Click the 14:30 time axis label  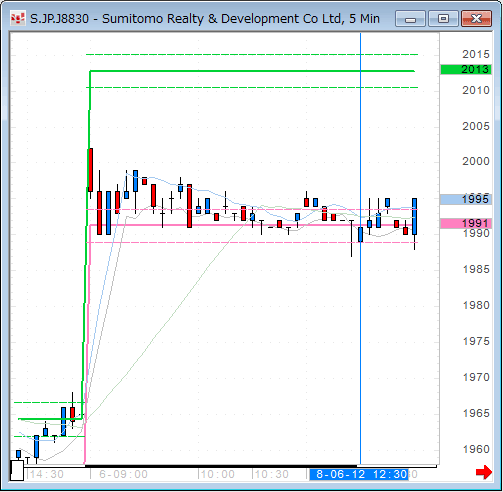click(47, 474)
